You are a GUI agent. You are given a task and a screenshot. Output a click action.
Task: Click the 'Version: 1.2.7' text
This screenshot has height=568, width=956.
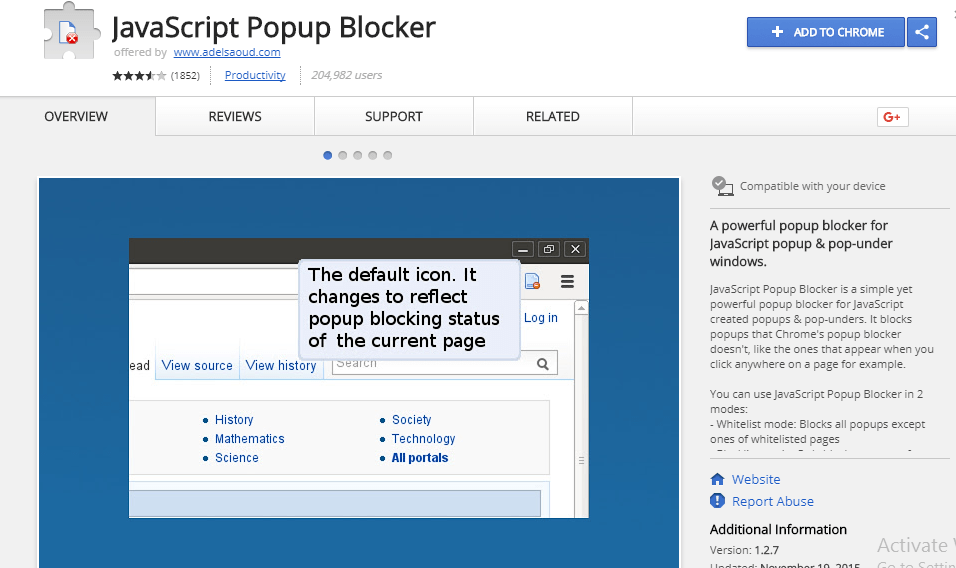point(744,550)
